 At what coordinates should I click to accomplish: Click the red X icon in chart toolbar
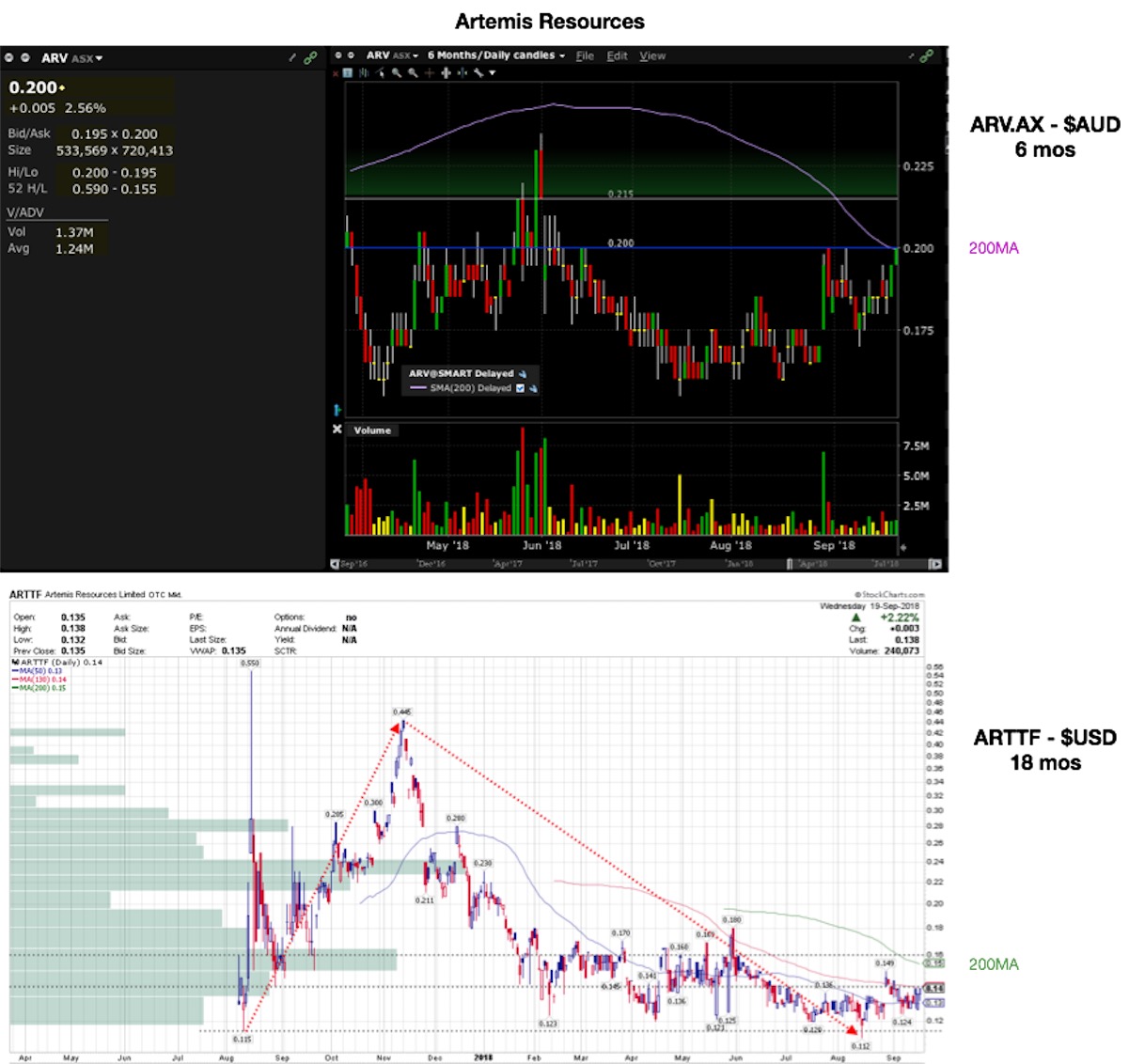[334, 73]
